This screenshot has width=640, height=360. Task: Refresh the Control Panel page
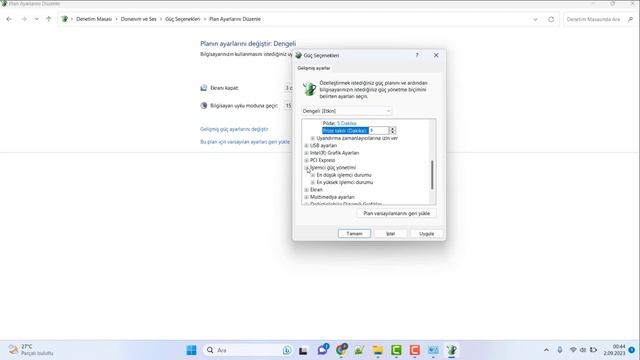pyautogui.click(x=551, y=19)
